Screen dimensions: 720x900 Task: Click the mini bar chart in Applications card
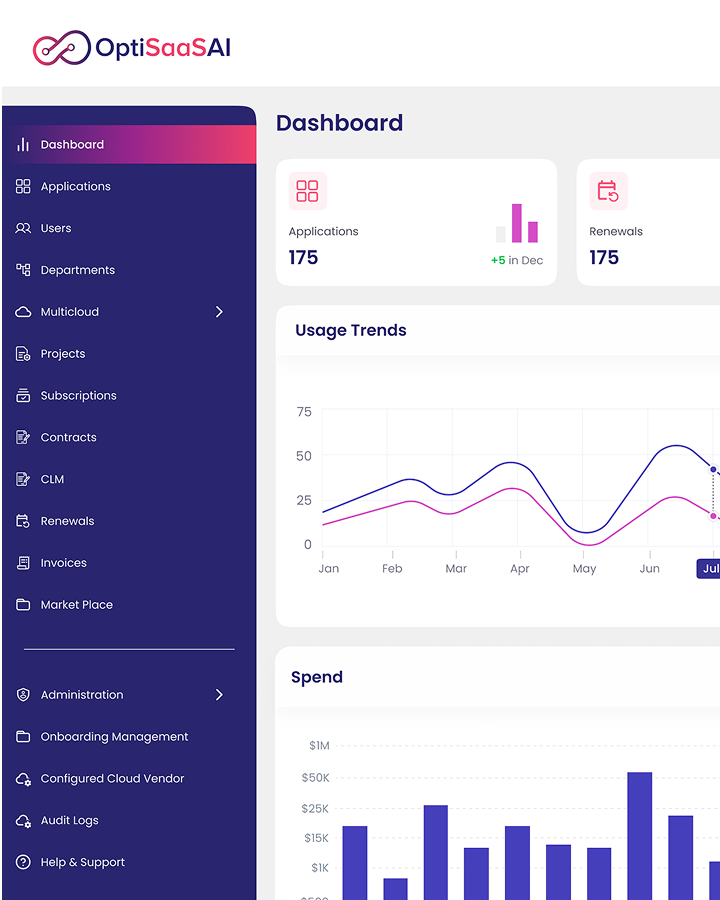(517, 223)
